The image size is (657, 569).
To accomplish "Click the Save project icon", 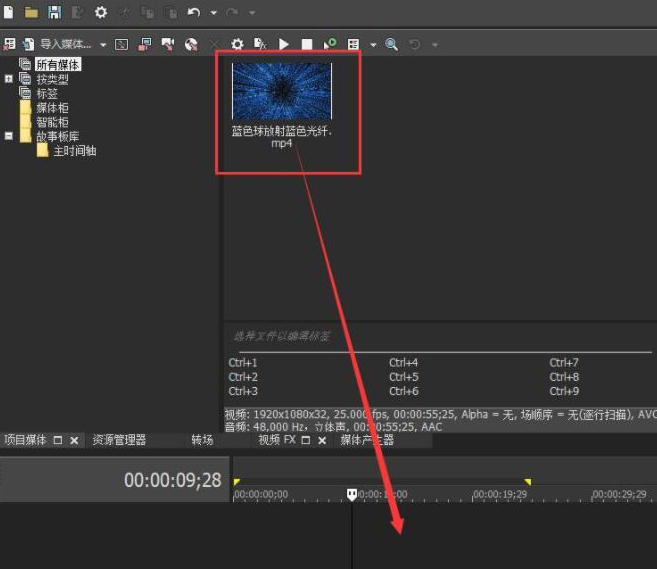I will click(x=54, y=12).
